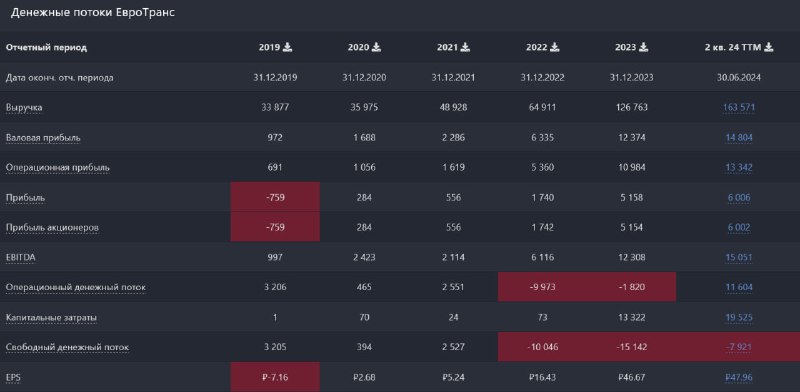
Task: Open the Операционная прибыль row label
Action: click(x=58, y=167)
